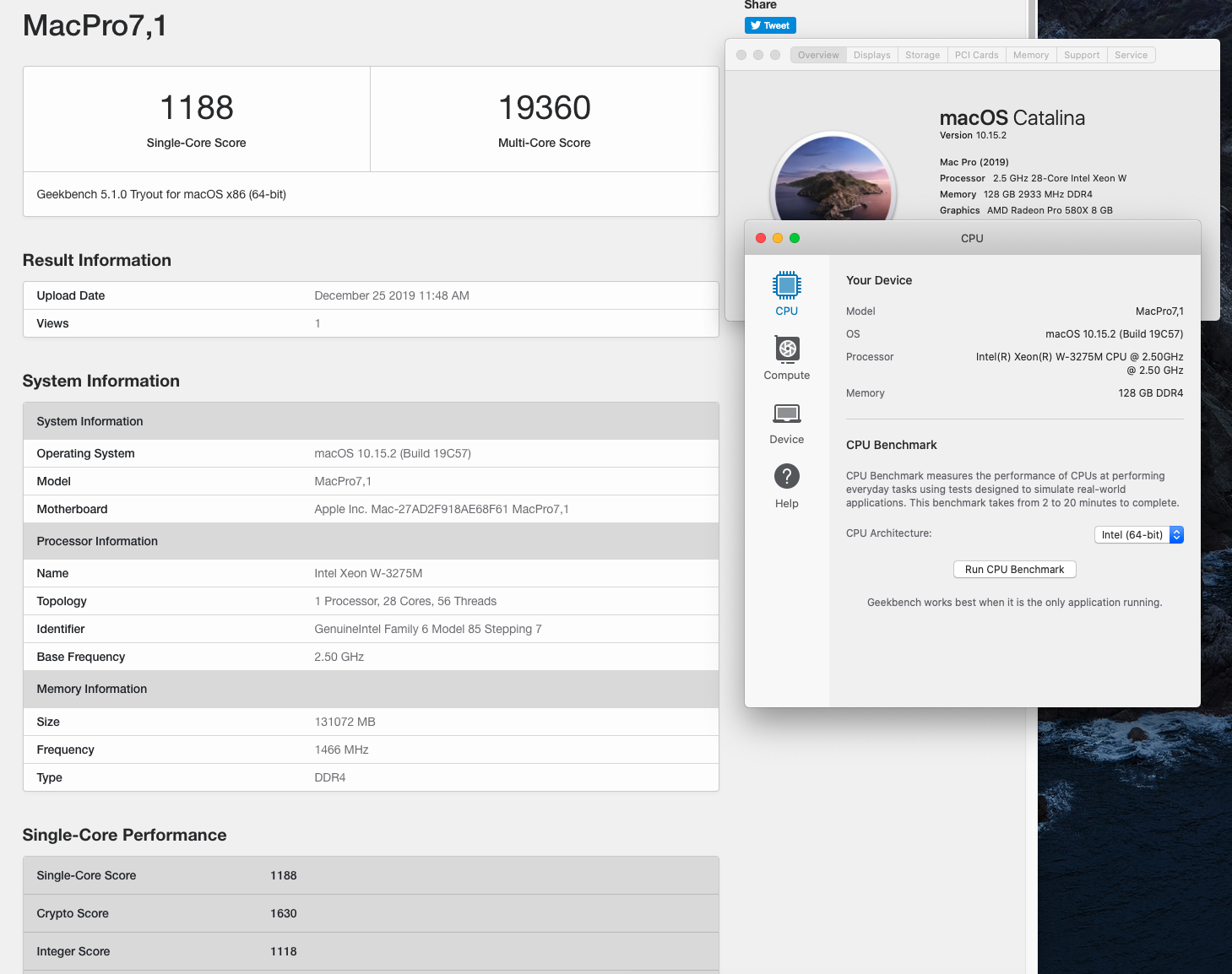Click the 19360 Multi-Core Score value

point(545,108)
